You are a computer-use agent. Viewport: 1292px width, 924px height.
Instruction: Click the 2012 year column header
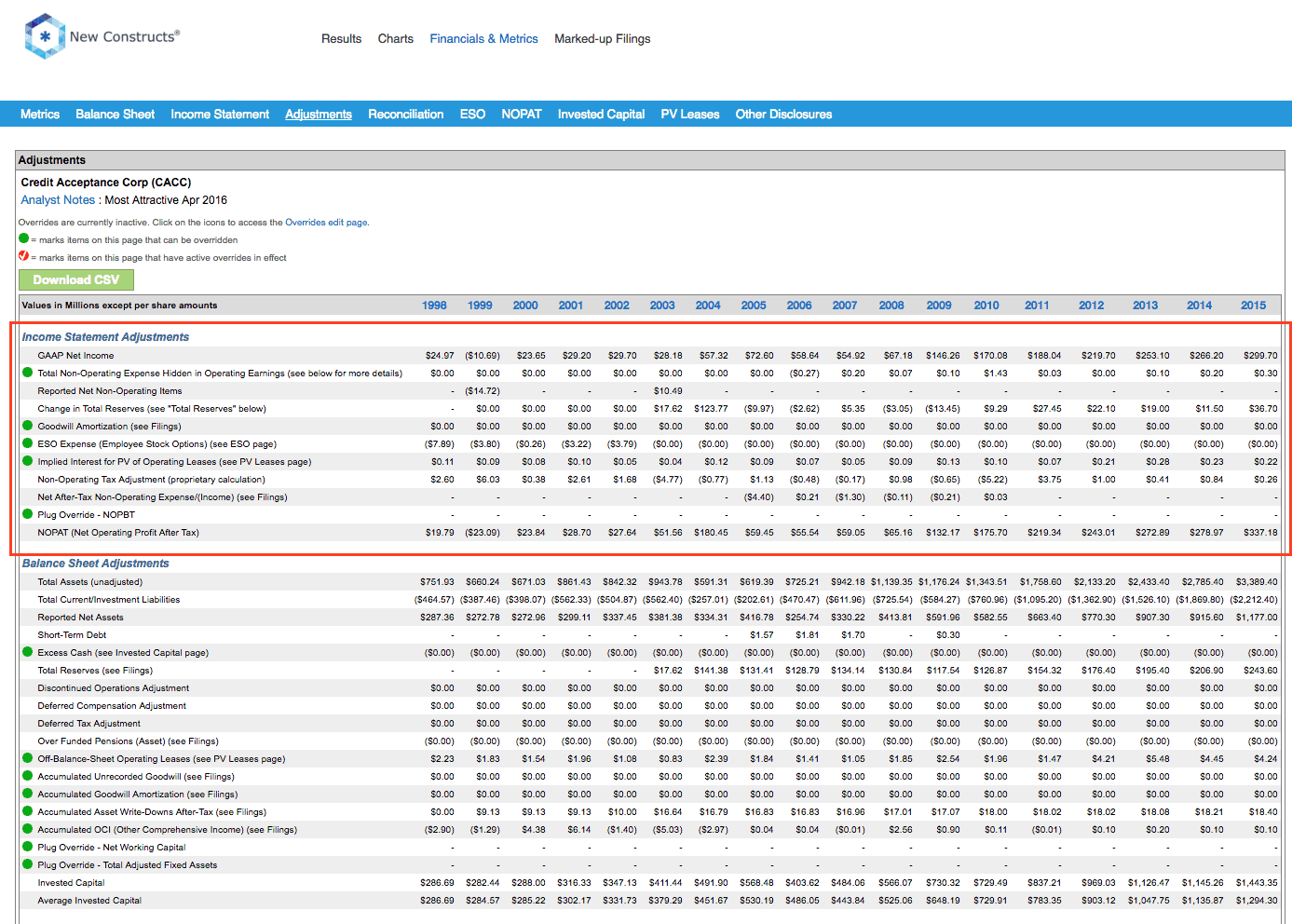1092,306
